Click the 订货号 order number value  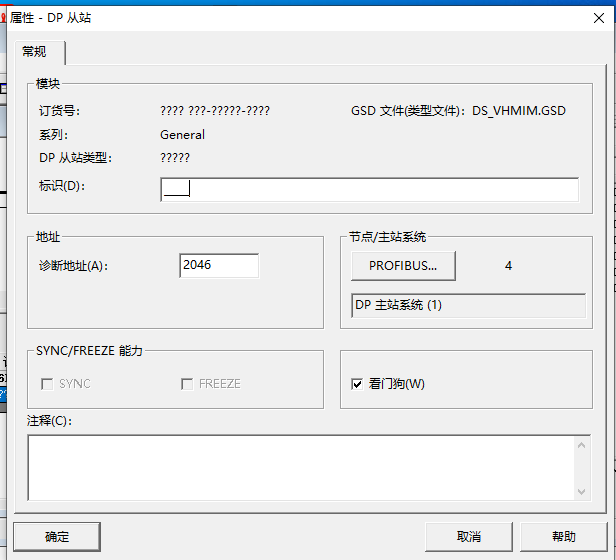(214, 111)
